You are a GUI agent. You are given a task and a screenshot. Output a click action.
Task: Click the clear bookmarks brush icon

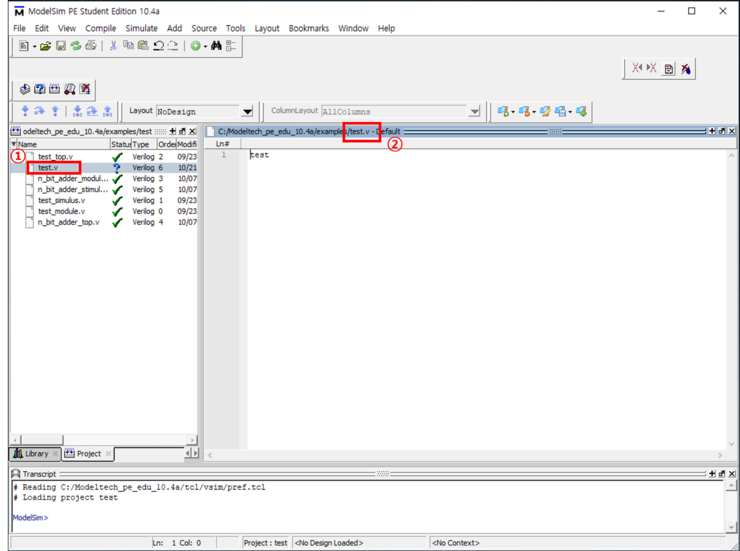pos(545,111)
